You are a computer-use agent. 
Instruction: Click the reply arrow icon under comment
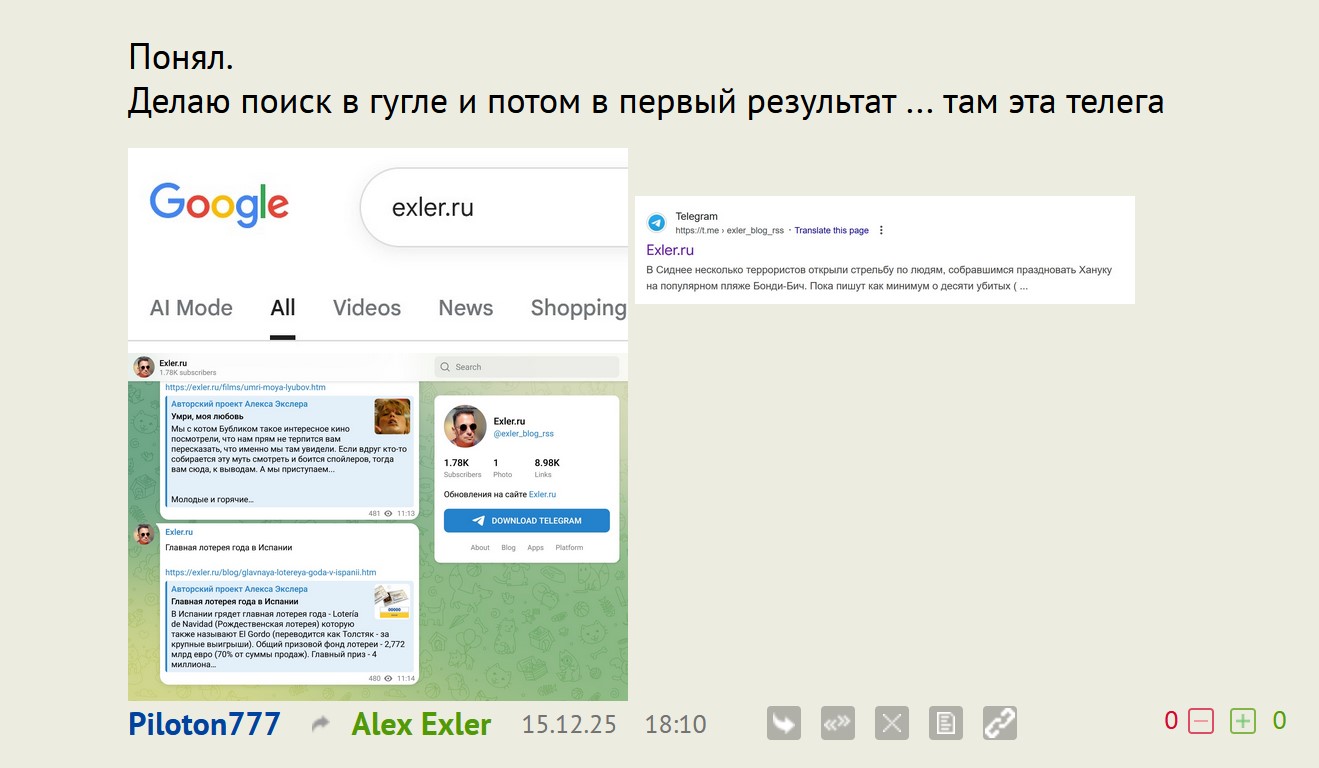pyautogui.click(x=784, y=723)
